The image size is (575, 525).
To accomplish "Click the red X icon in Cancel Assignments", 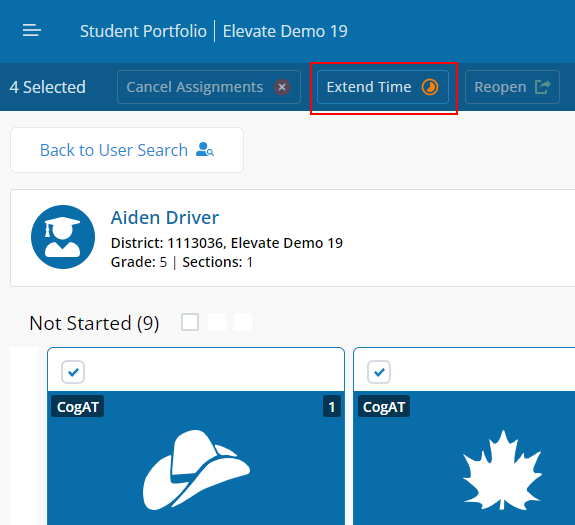I will pos(282,87).
